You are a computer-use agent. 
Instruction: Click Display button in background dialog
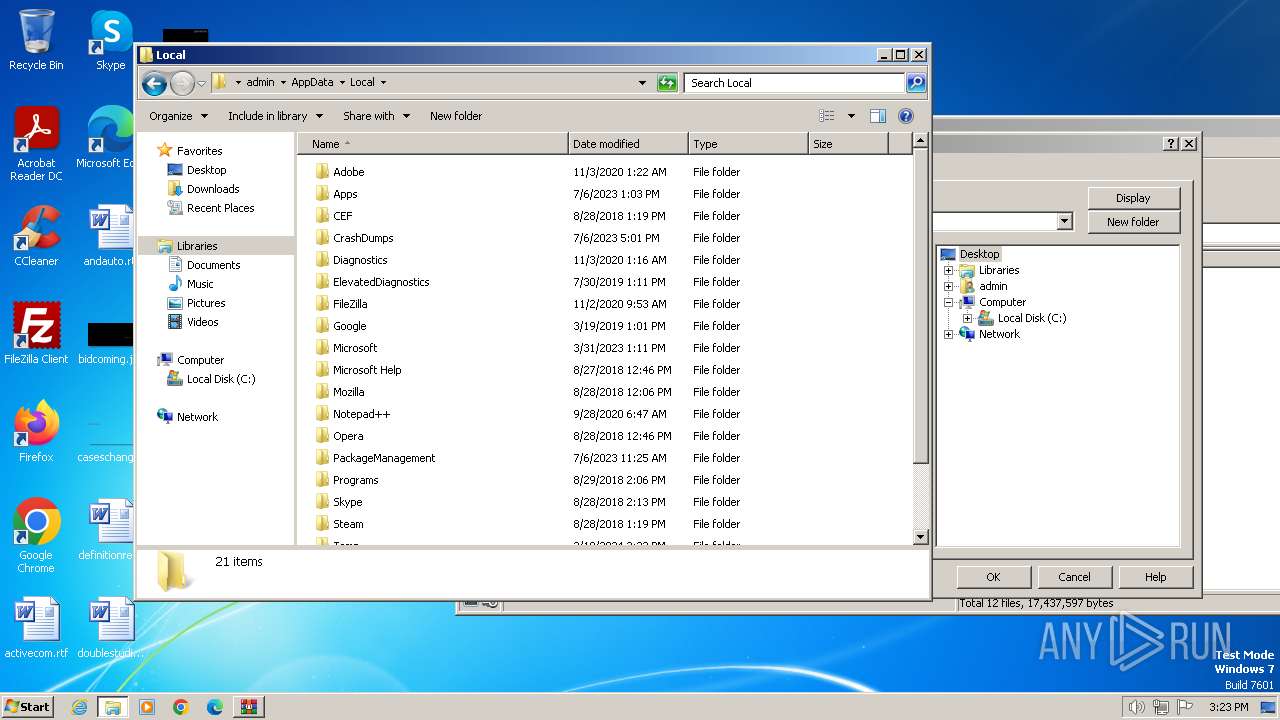(1133, 198)
